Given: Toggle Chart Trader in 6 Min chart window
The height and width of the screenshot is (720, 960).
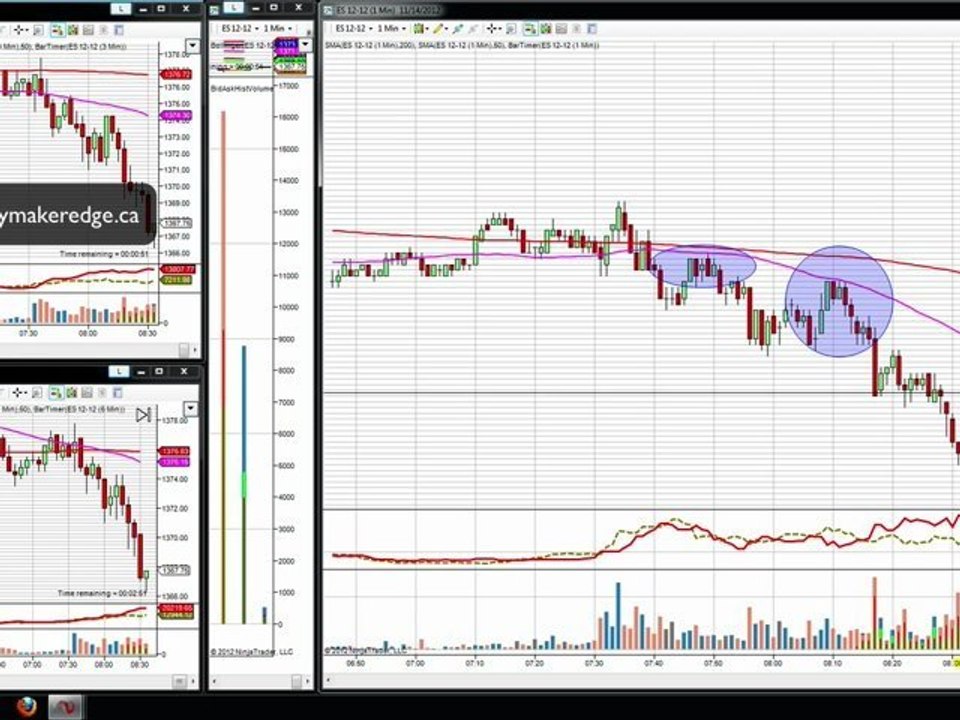Looking at the screenshot, I should pyautogui.click(x=56, y=392).
